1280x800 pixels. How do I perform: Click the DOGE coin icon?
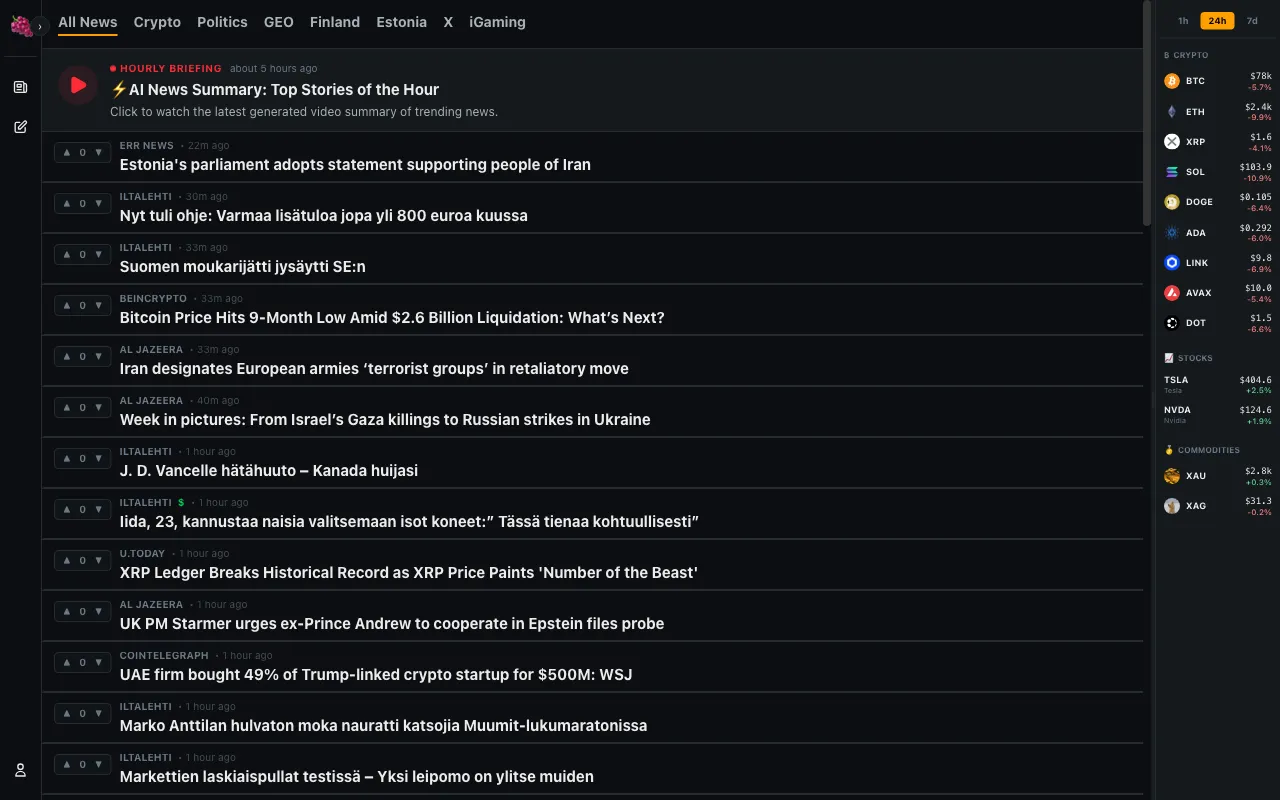(x=1172, y=202)
